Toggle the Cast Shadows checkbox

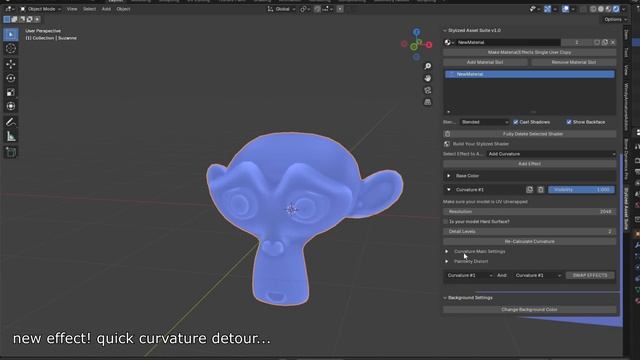click(516, 122)
